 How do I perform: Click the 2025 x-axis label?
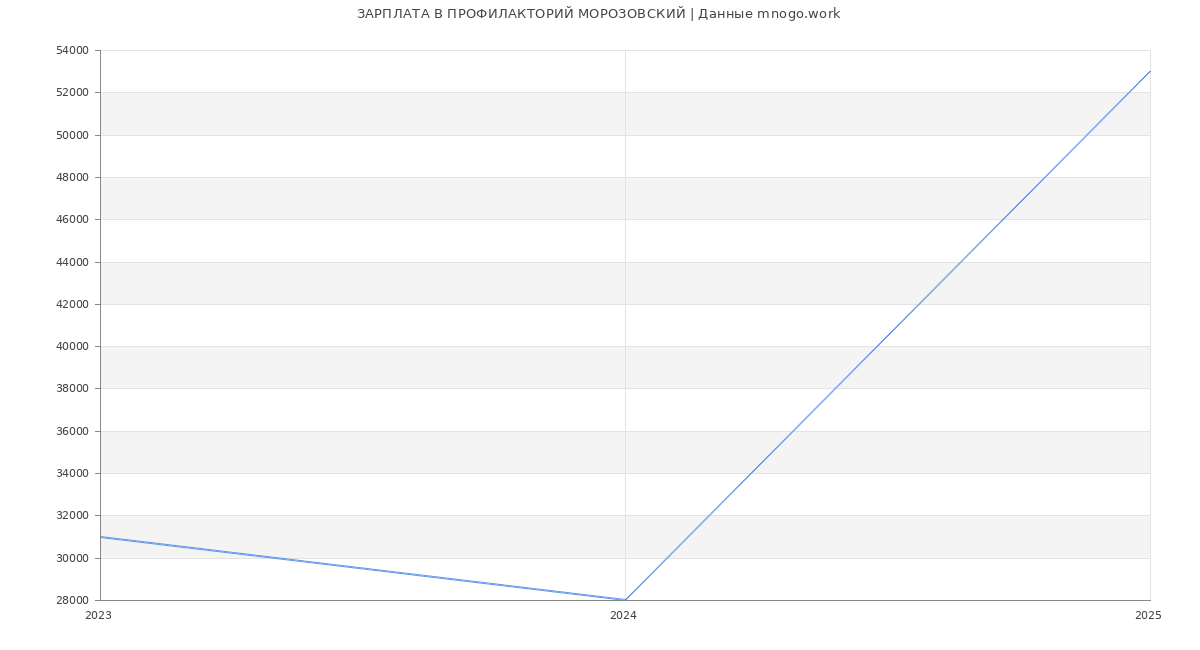click(x=1148, y=616)
